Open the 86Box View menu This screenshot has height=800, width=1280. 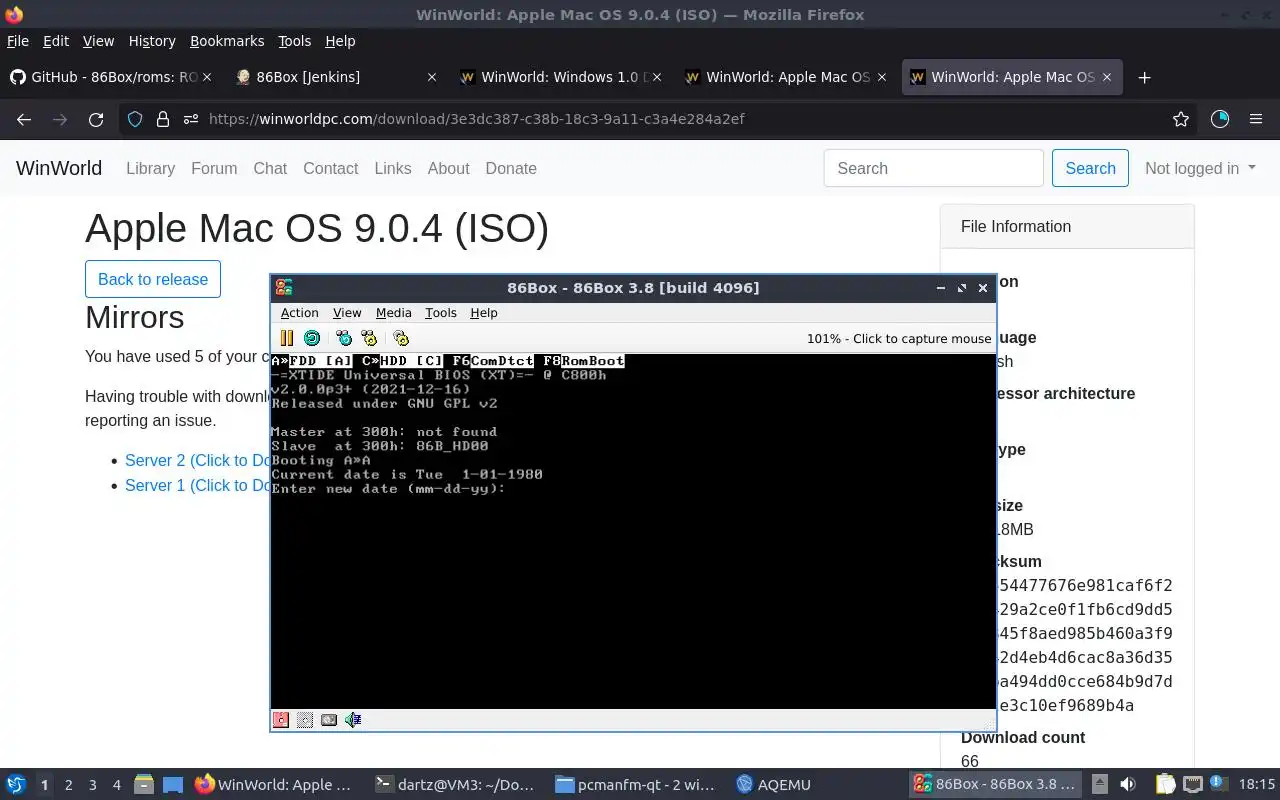pyautogui.click(x=347, y=313)
